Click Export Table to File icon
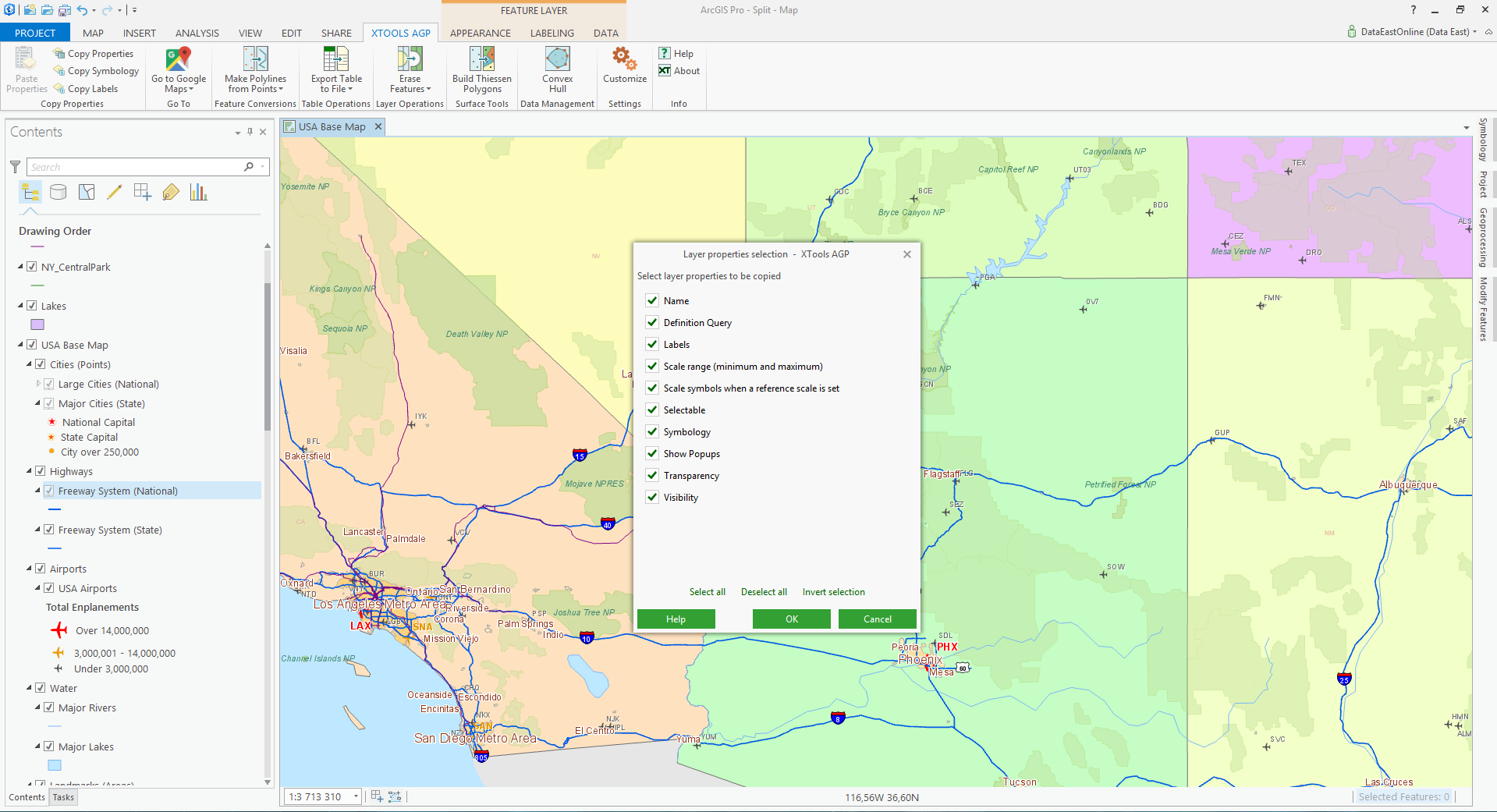This screenshot has width=1497, height=812. 335,59
